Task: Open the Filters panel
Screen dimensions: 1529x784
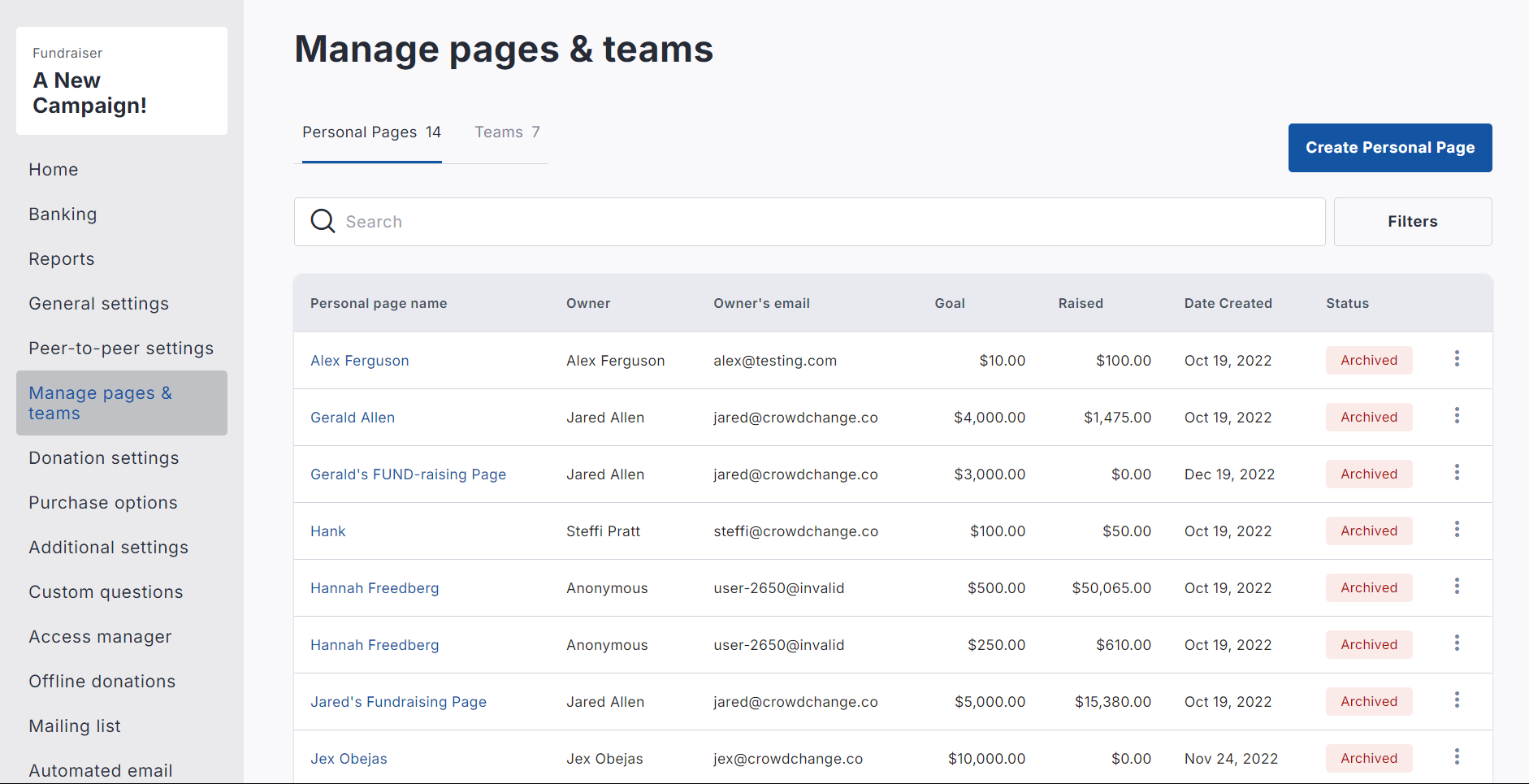Action: click(1412, 222)
